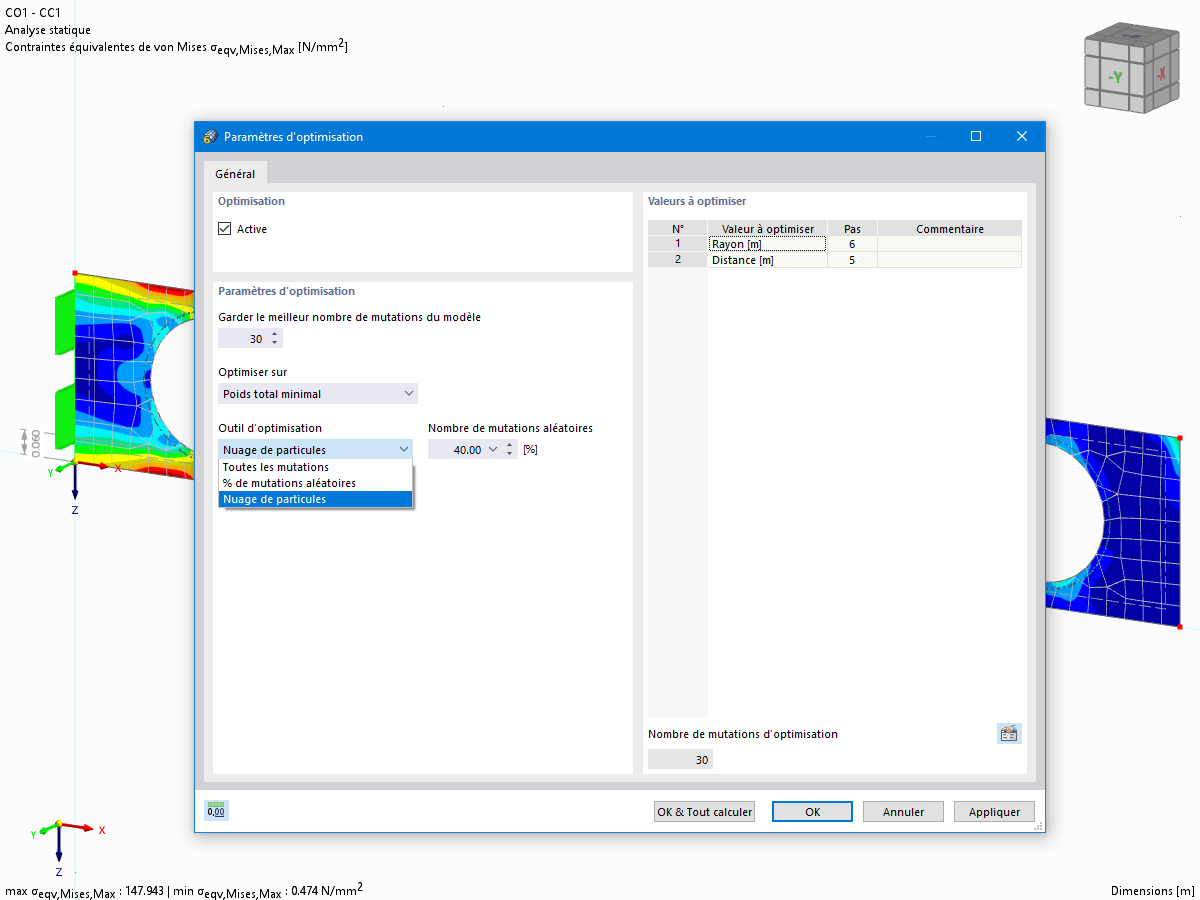Select Nuage de particules in list
1200x900 pixels.
315,499
